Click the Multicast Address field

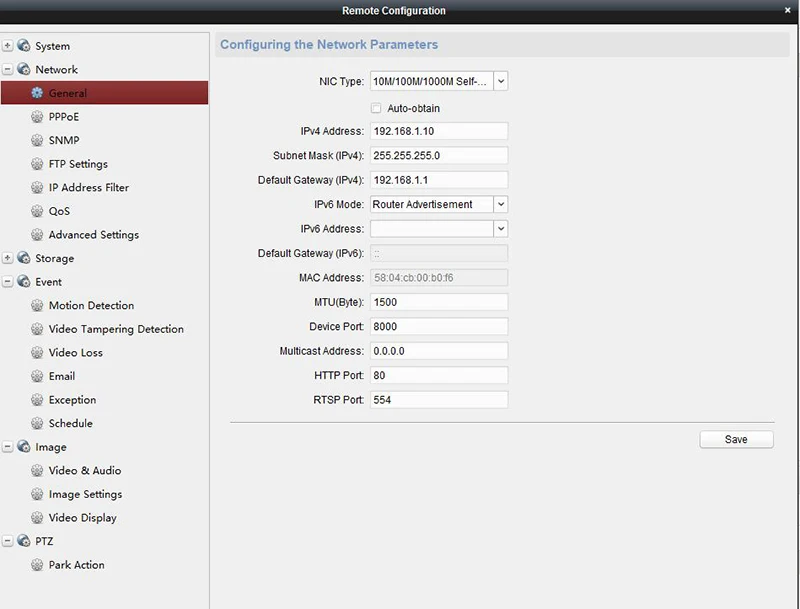pyautogui.click(x=439, y=351)
